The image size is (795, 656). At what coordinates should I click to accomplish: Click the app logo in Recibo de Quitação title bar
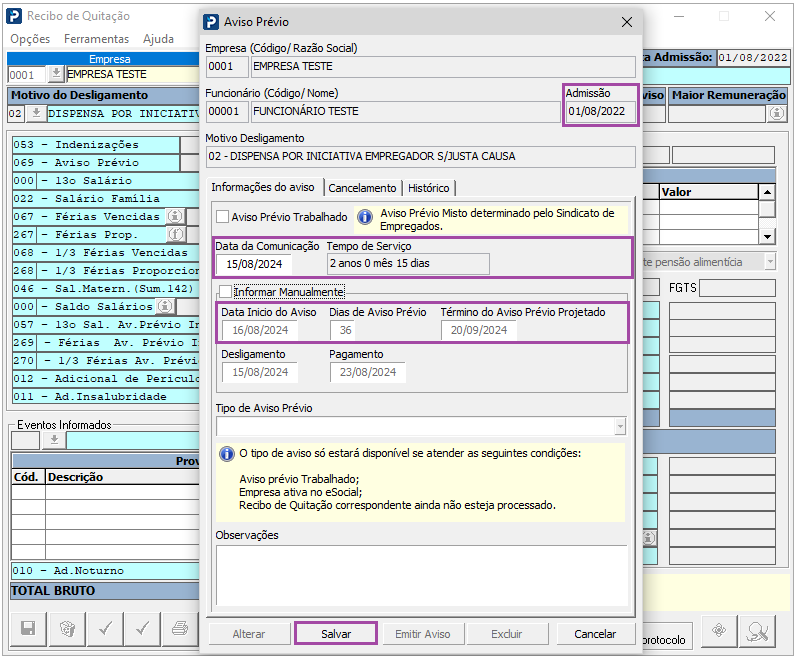[x=14, y=16]
